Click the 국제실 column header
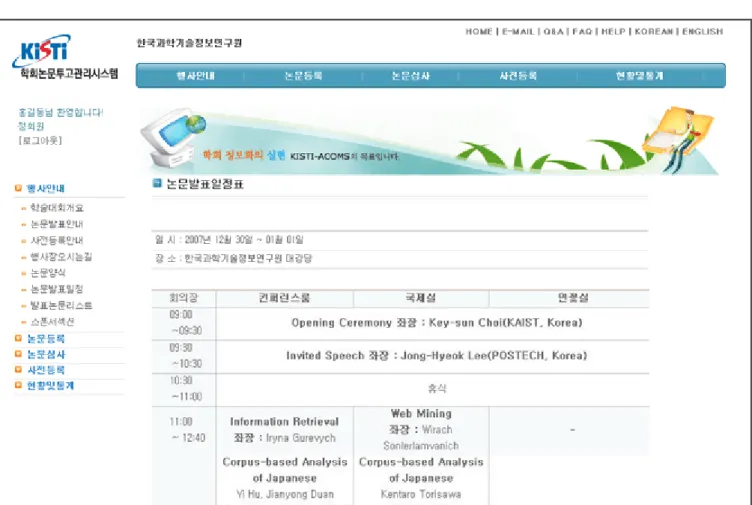 (421, 298)
